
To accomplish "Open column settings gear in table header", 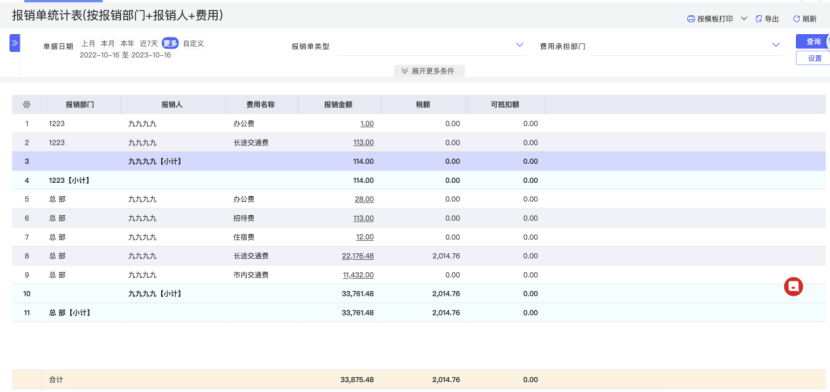I will pos(26,105).
